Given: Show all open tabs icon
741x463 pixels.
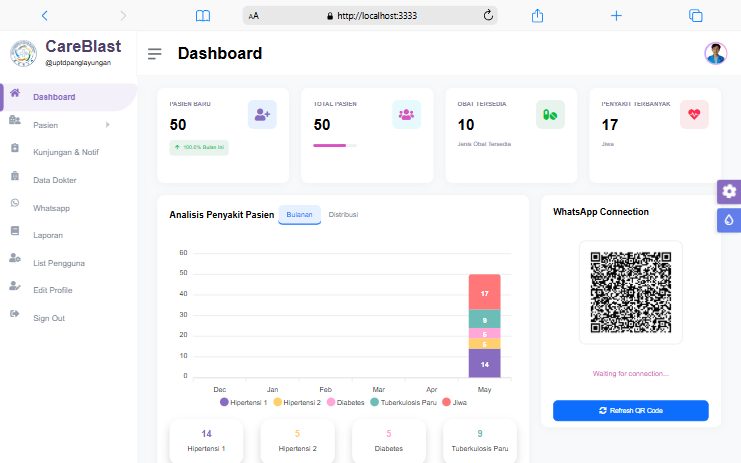Looking at the screenshot, I should point(696,16).
